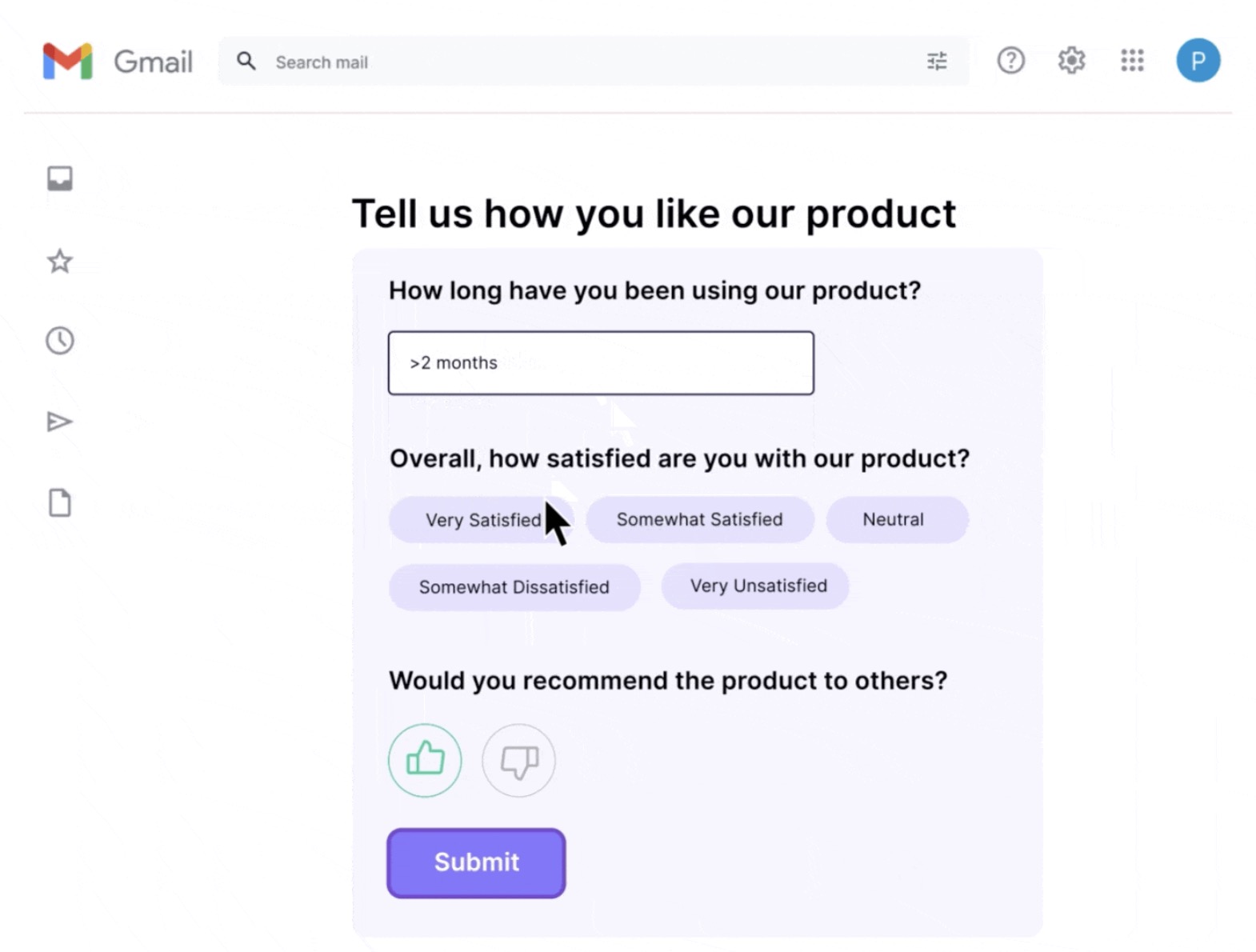Open the Inbox sidebar icon
The height and width of the screenshot is (952, 1256).
pyautogui.click(x=60, y=178)
